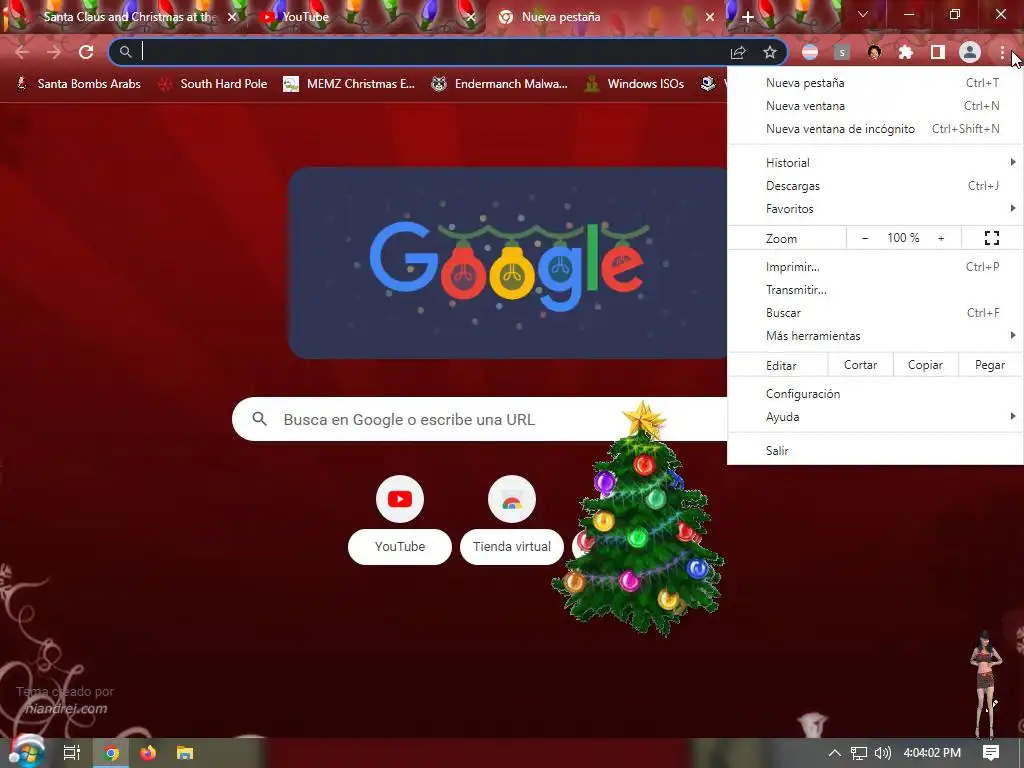Open Descargas from the menu
The height and width of the screenshot is (768, 1024).
click(875, 185)
